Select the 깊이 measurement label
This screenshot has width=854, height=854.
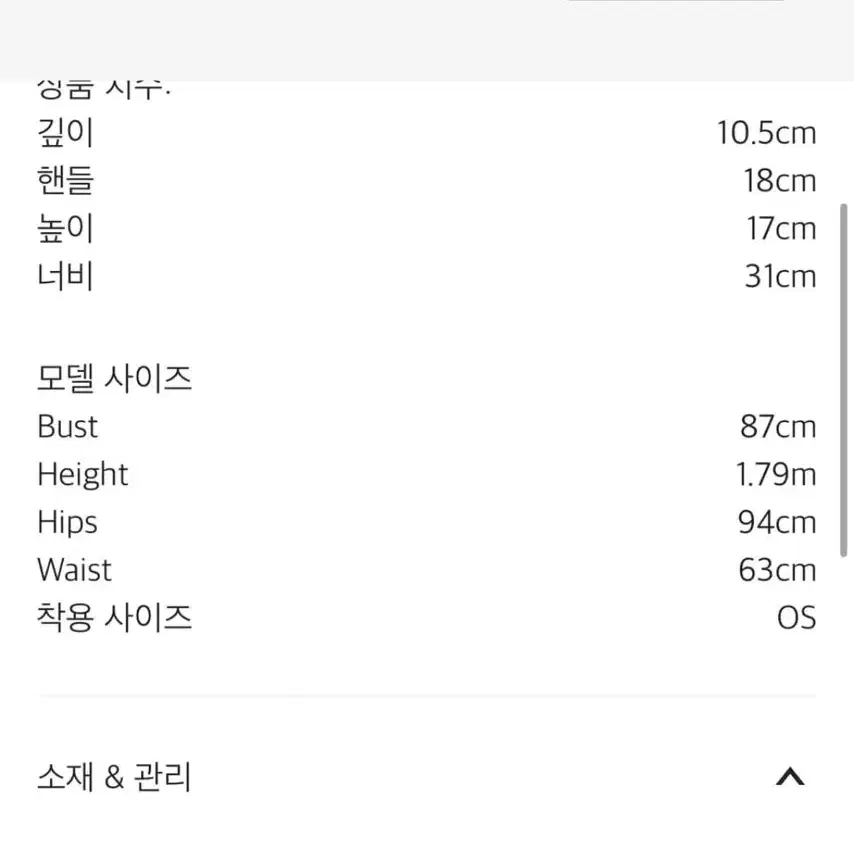[65, 133]
